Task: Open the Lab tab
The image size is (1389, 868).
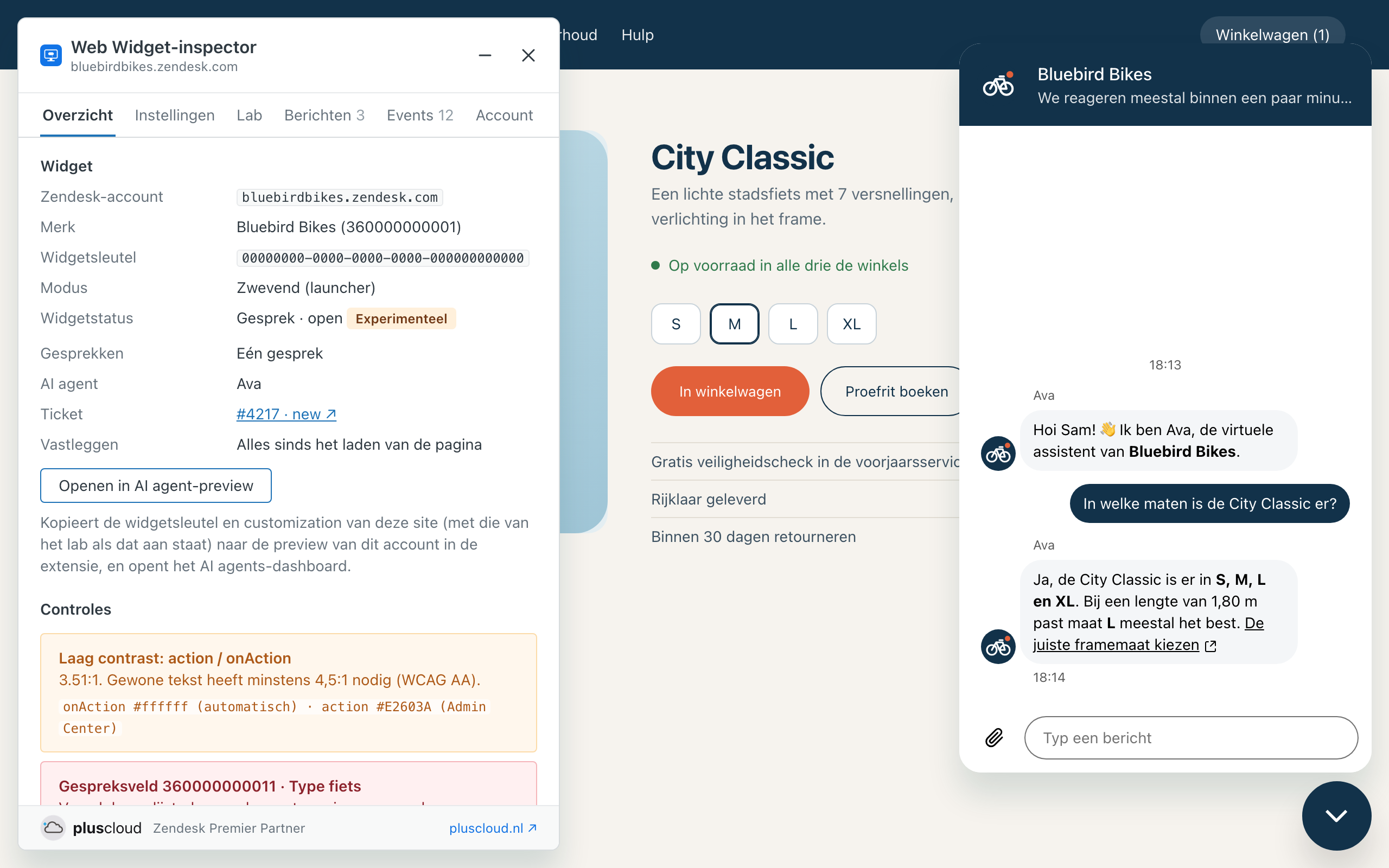Action: pos(249,116)
